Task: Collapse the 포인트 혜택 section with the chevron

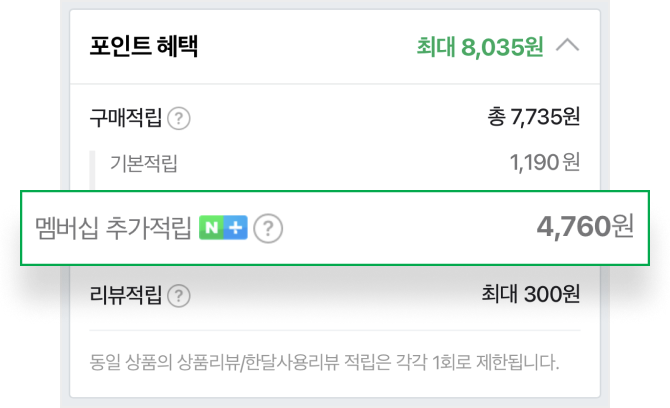Action: click(566, 46)
